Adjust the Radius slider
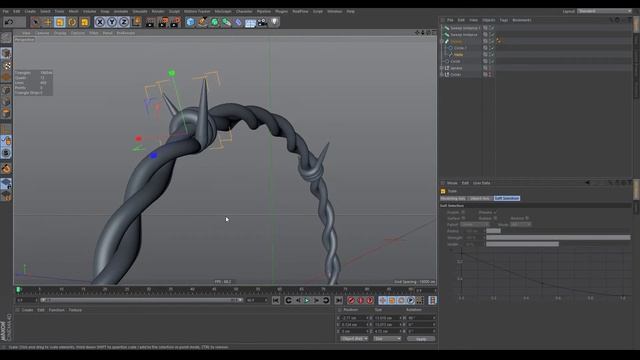 558,231
